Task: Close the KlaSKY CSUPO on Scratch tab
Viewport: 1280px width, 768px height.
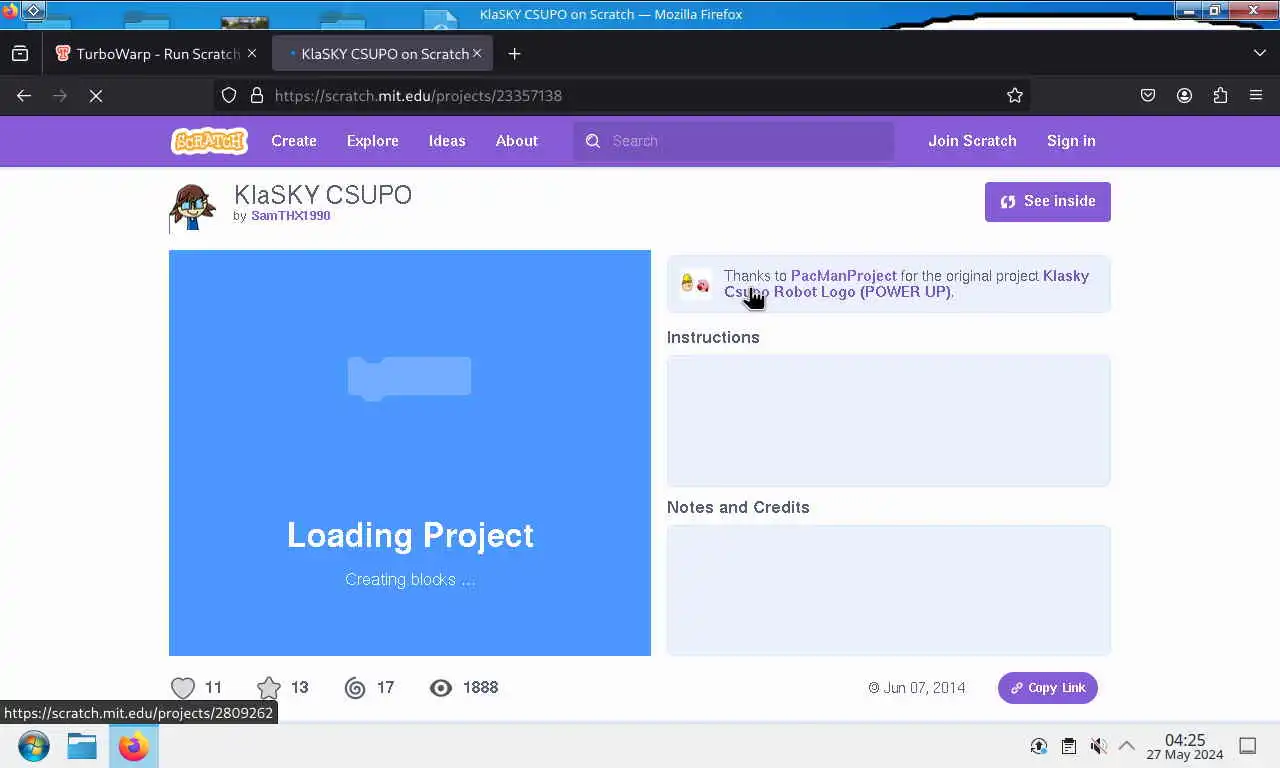Action: coord(478,54)
